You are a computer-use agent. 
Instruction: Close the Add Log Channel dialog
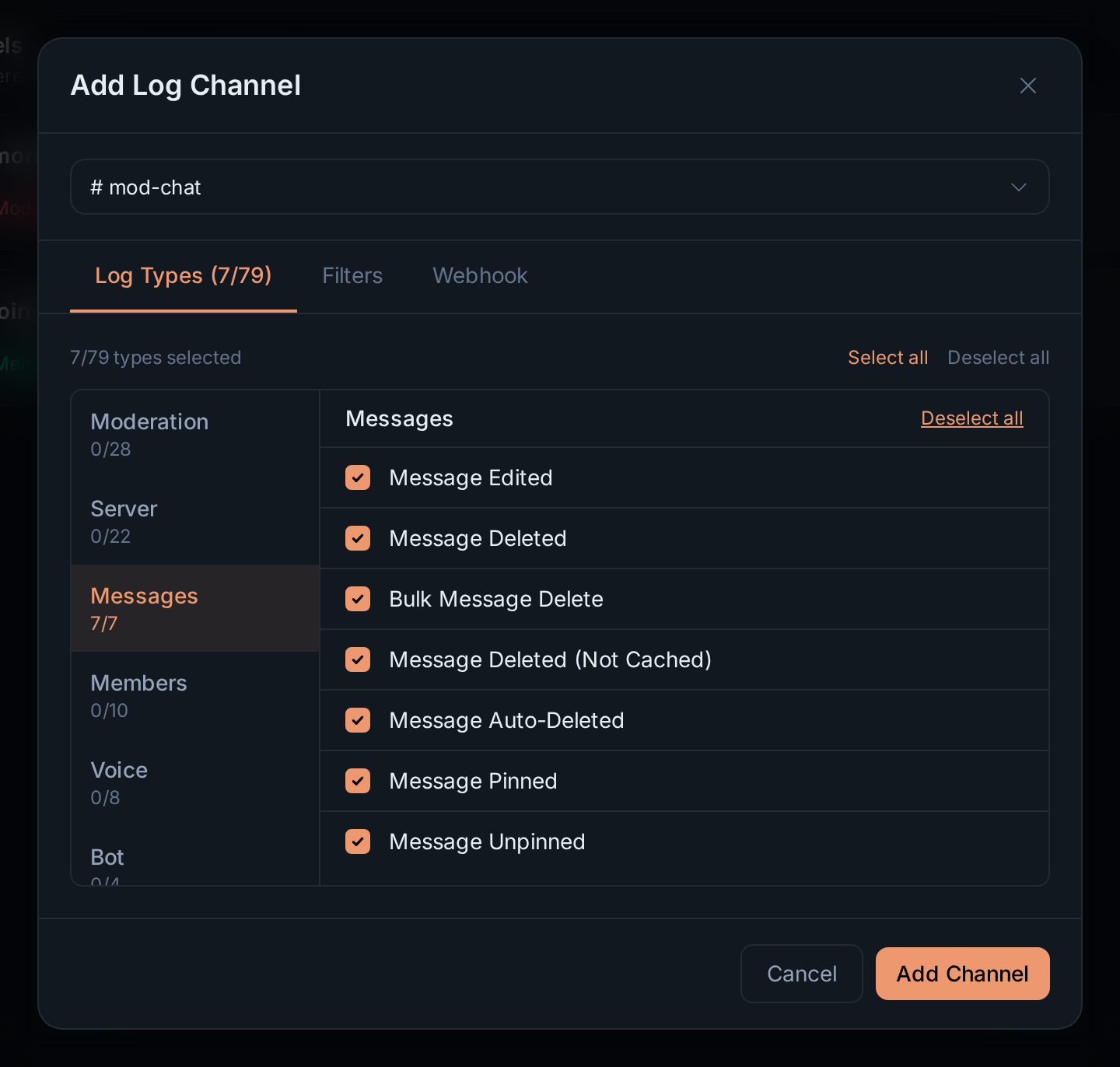[1027, 86]
